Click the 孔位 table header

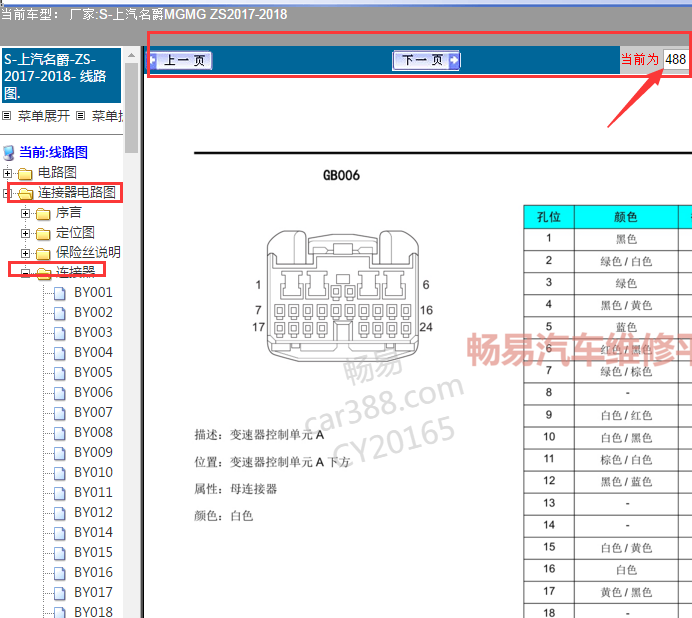click(549, 217)
